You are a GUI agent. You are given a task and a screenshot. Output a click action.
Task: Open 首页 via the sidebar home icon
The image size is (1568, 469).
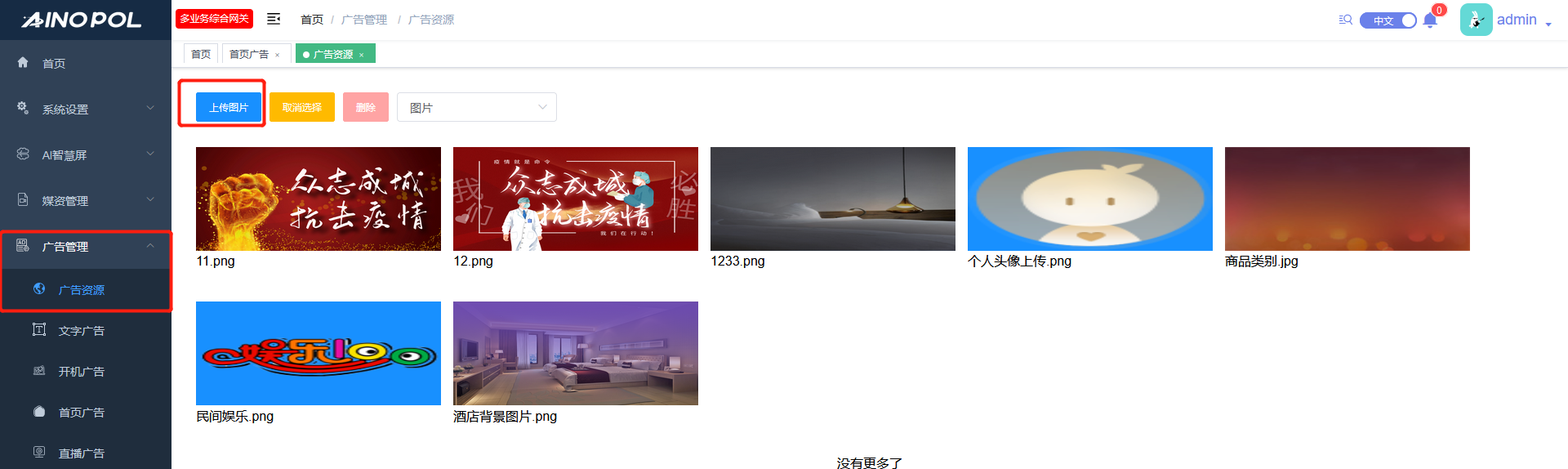23,63
